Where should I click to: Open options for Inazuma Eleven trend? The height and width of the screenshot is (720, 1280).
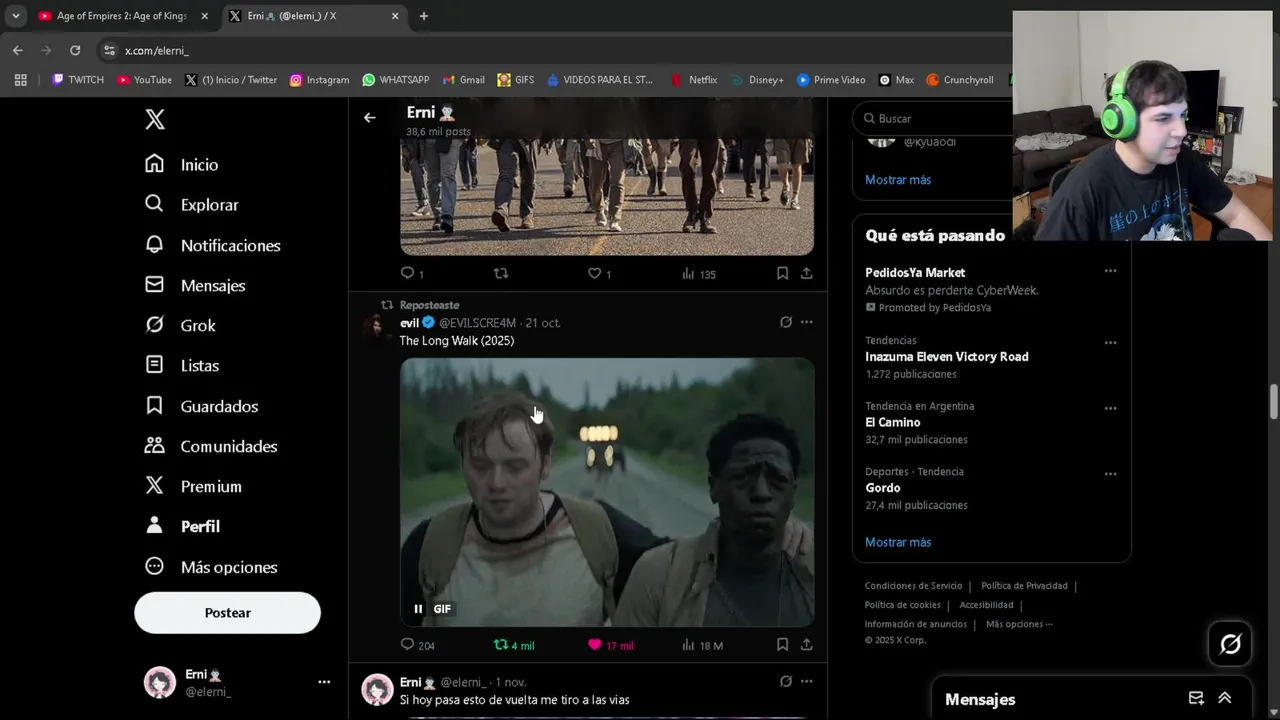(x=1110, y=343)
